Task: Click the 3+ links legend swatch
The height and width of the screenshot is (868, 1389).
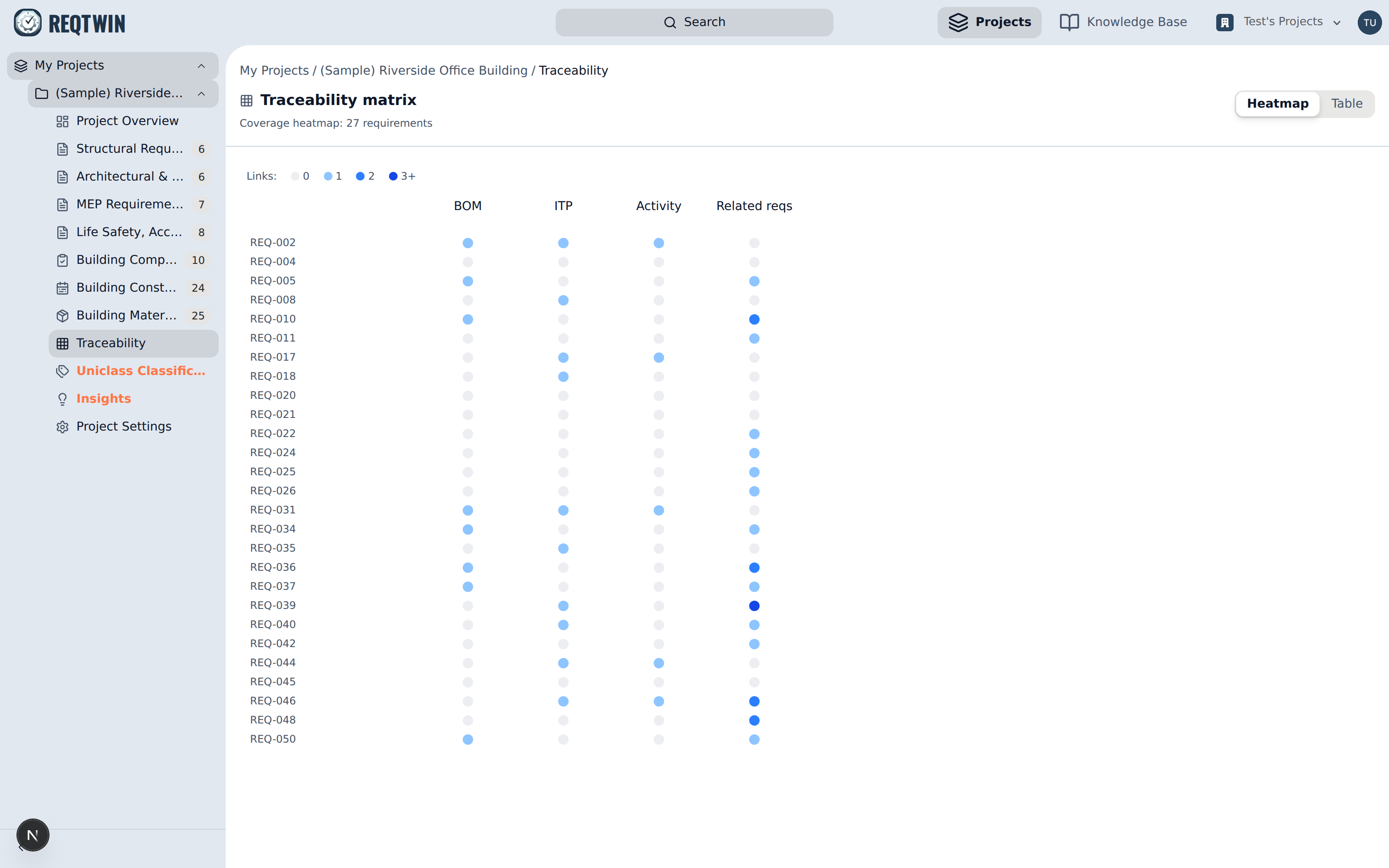Action: click(393, 176)
